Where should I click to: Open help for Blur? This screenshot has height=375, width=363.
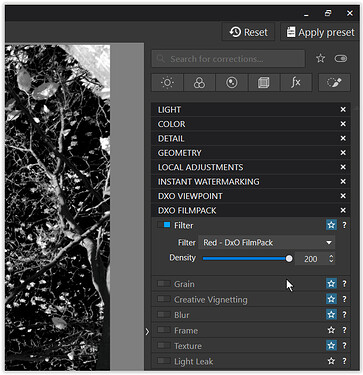tap(344, 315)
